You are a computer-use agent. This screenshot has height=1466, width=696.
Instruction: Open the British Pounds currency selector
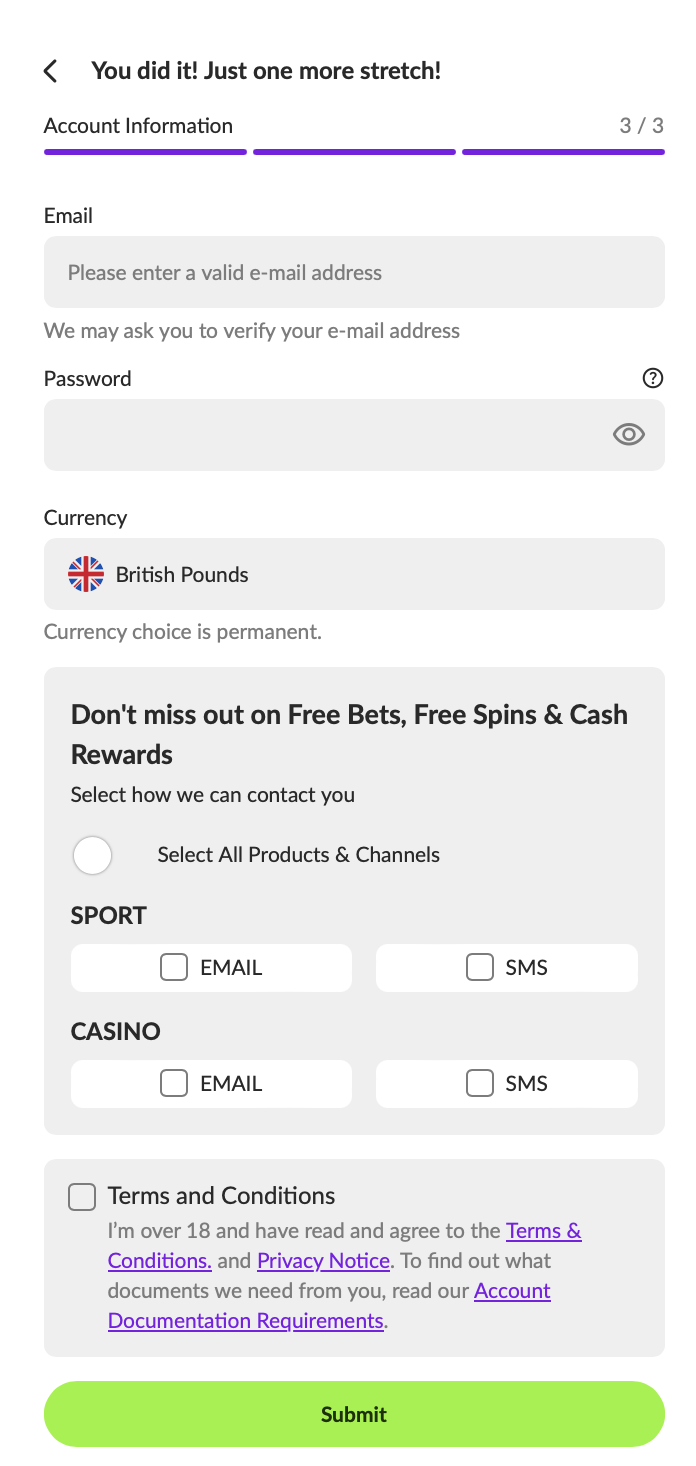[x=354, y=573]
